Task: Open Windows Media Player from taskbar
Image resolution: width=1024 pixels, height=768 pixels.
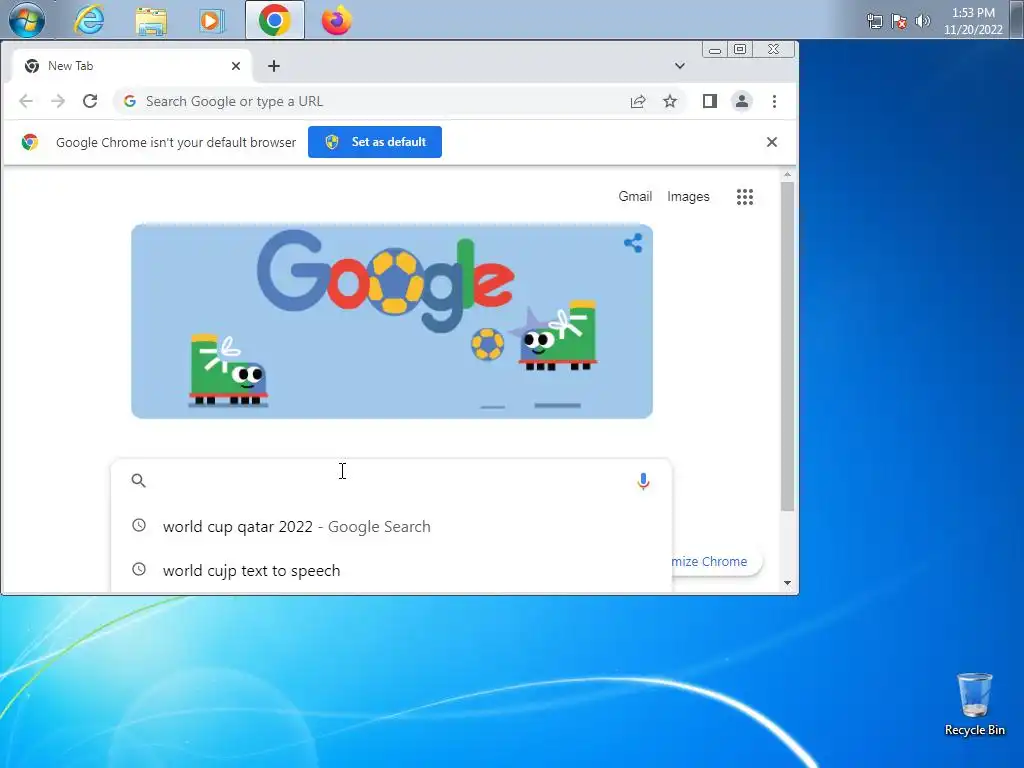Action: 212,20
